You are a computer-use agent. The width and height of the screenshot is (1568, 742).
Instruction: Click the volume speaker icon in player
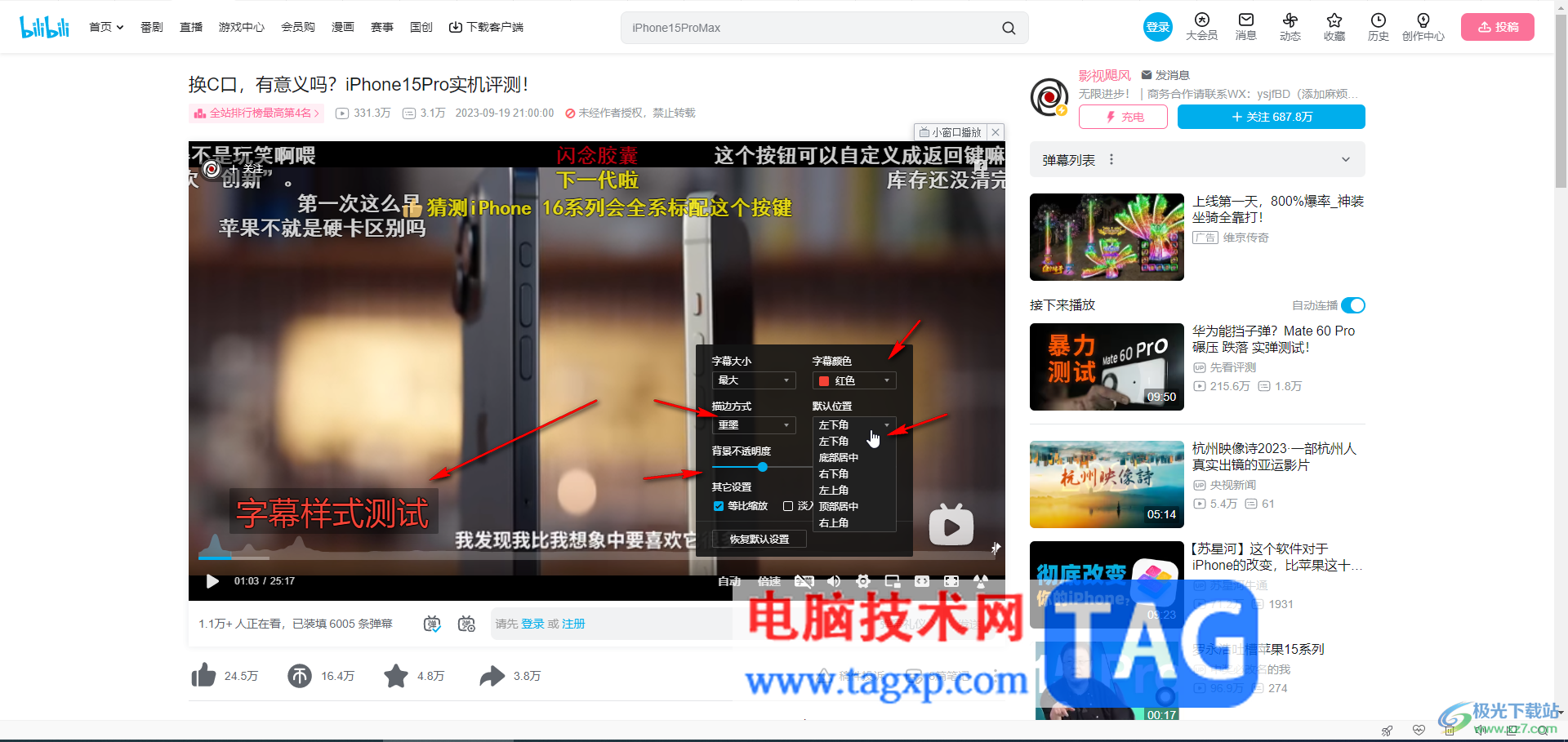click(834, 581)
